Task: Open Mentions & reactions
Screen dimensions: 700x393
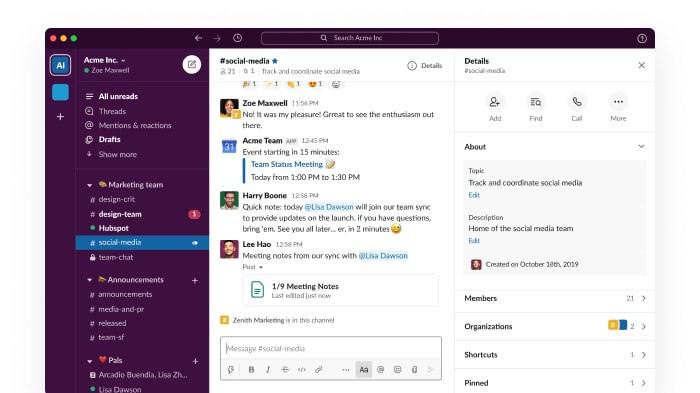Action: click(x=135, y=125)
